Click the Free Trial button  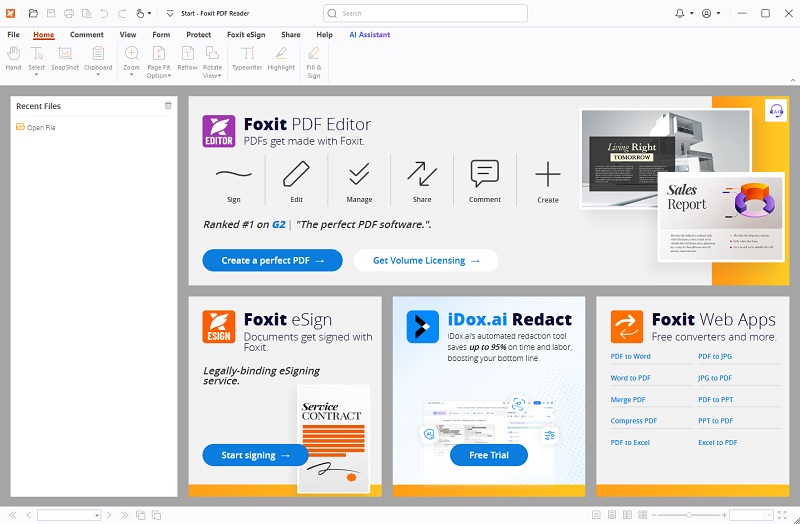click(x=489, y=455)
